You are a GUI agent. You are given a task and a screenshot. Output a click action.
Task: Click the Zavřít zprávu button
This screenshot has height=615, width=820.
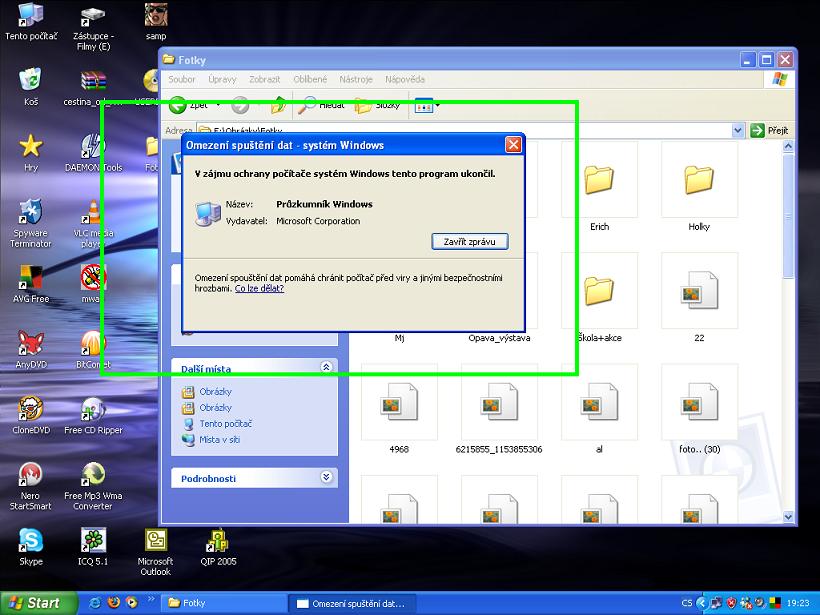(x=470, y=242)
